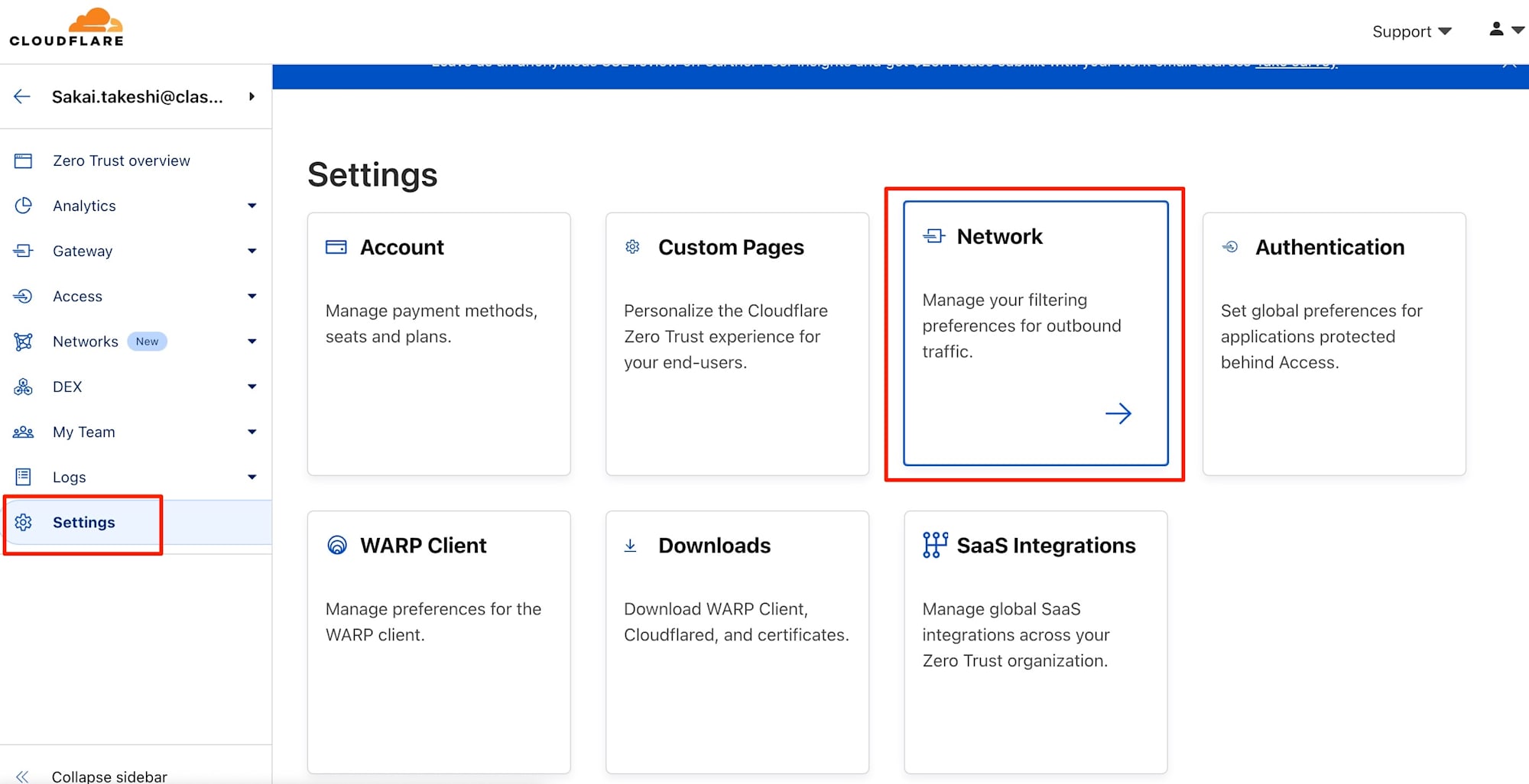Expand the Logs menu arrow
The width and height of the screenshot is (1529, 784).
click(x=252, y=477)
